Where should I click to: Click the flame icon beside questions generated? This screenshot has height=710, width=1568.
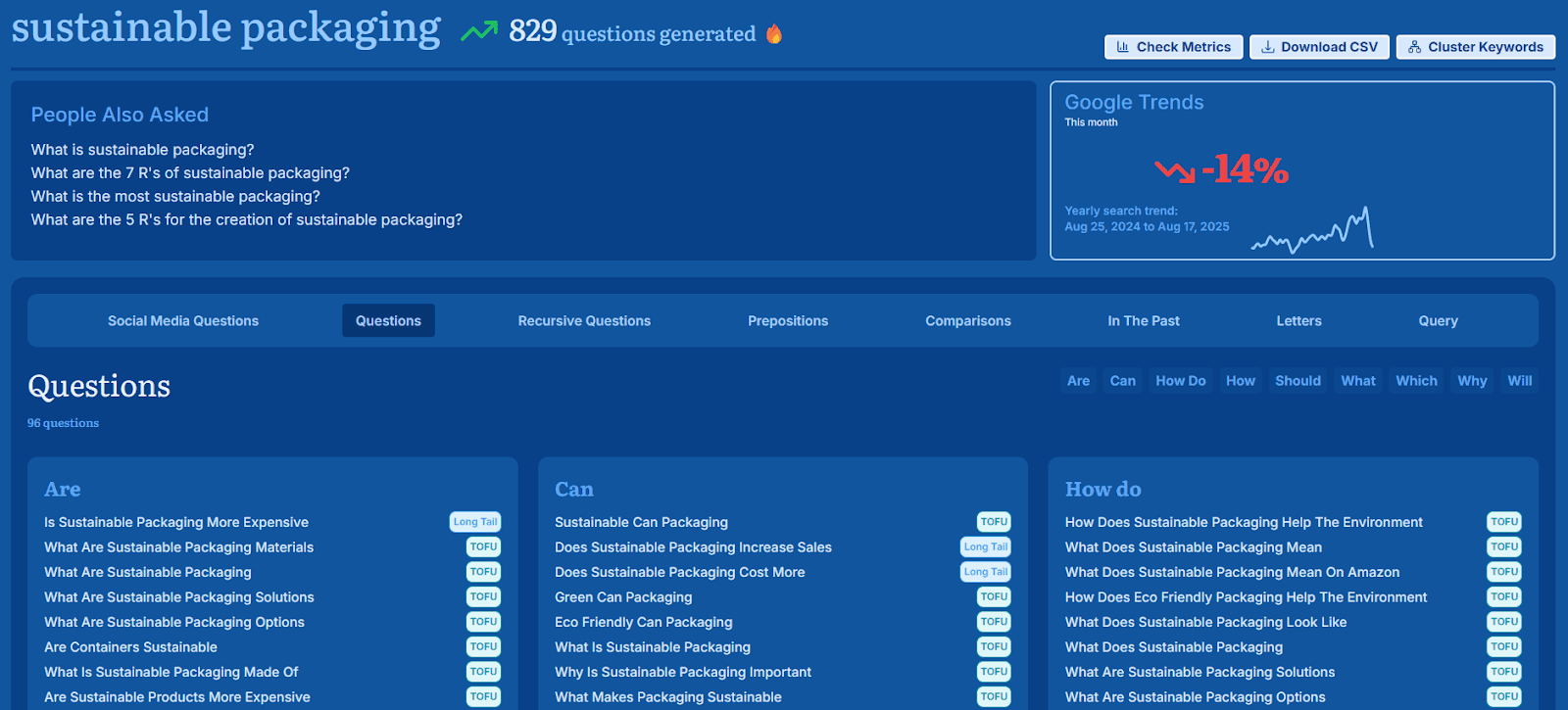[774, 34]
